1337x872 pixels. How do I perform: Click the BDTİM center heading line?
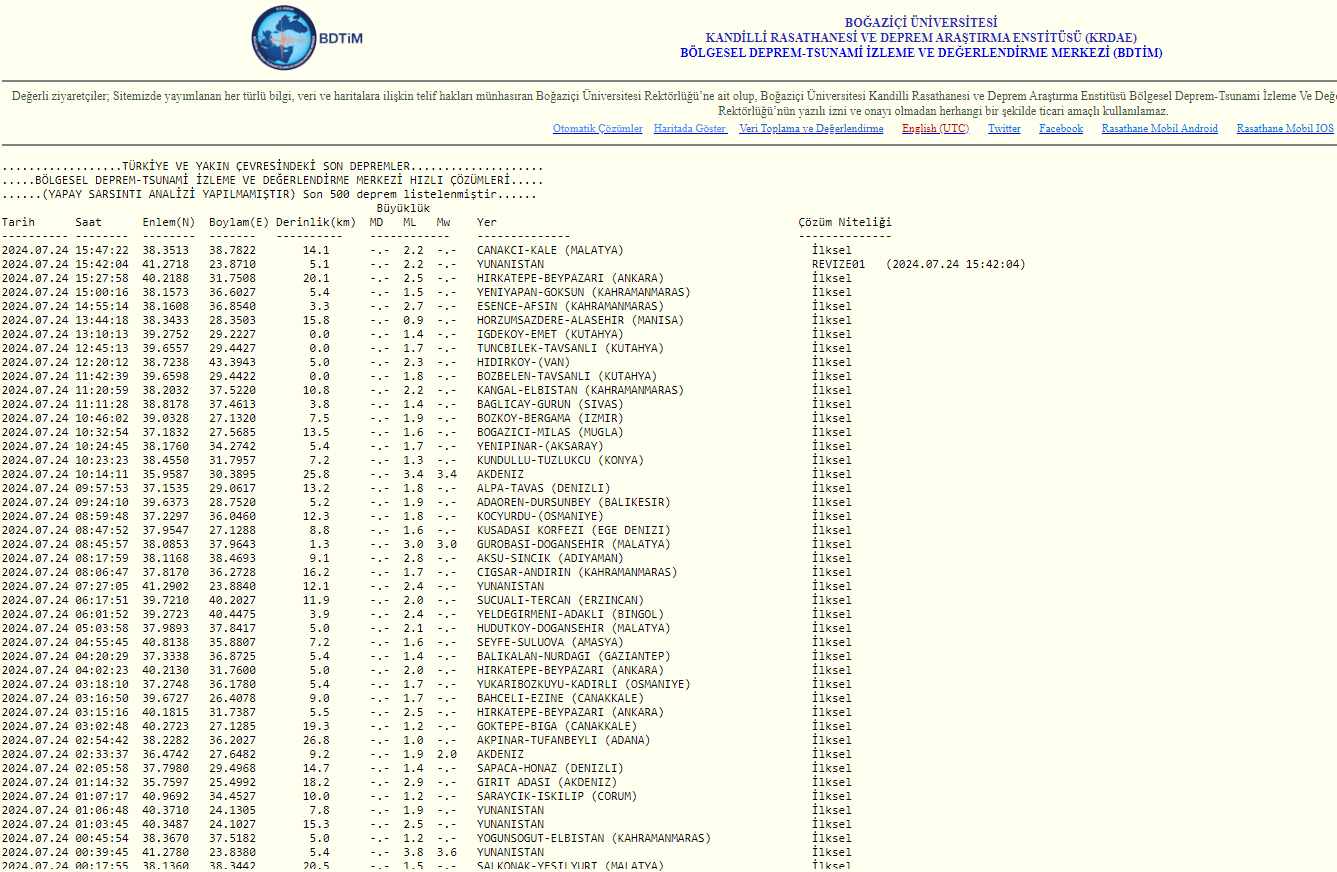(921, 53)
